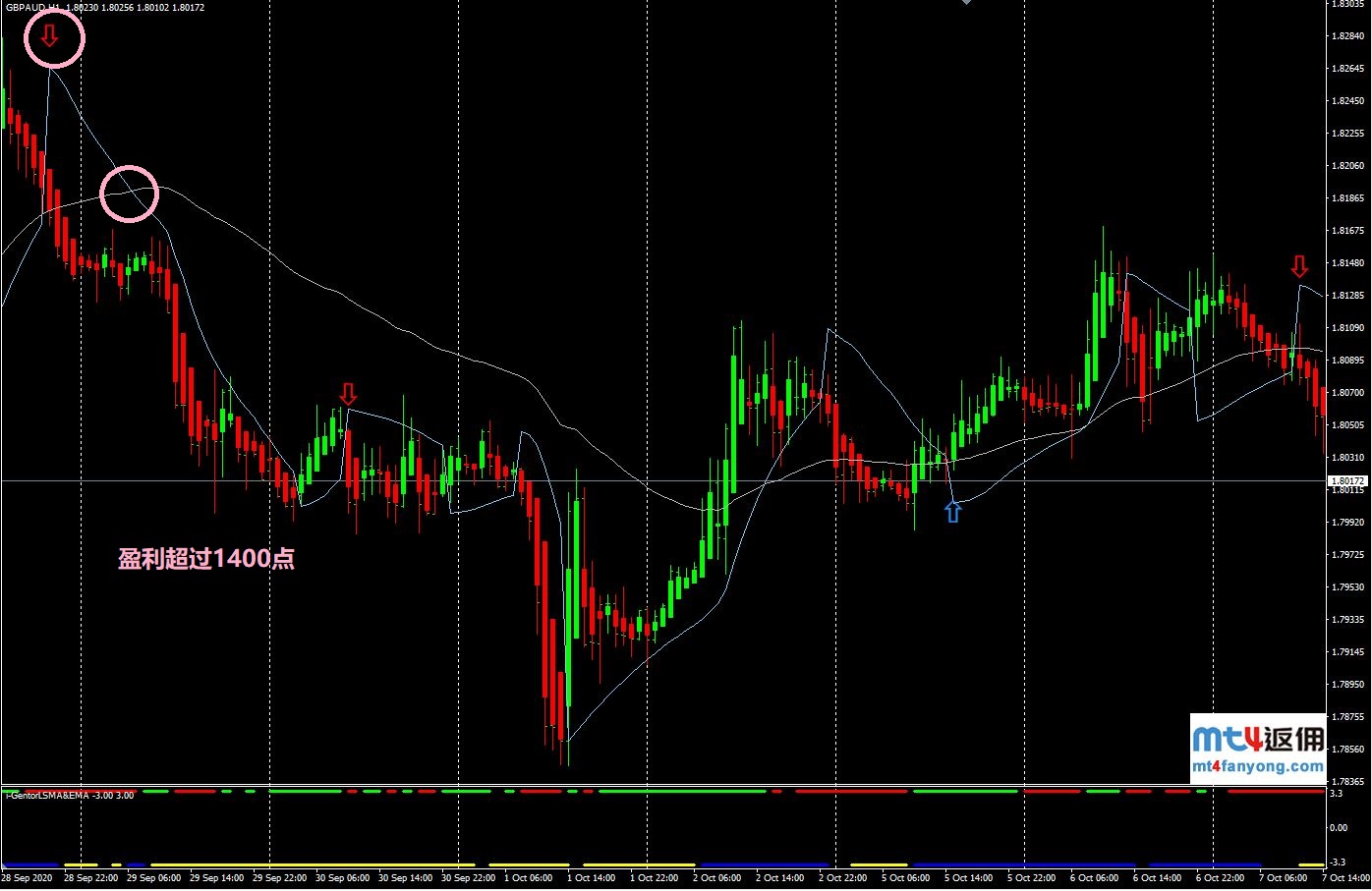Click the -3.3 value on indicator scale
The height and width of the screenshot is (891, 1372).
(x=1337, y=863)
